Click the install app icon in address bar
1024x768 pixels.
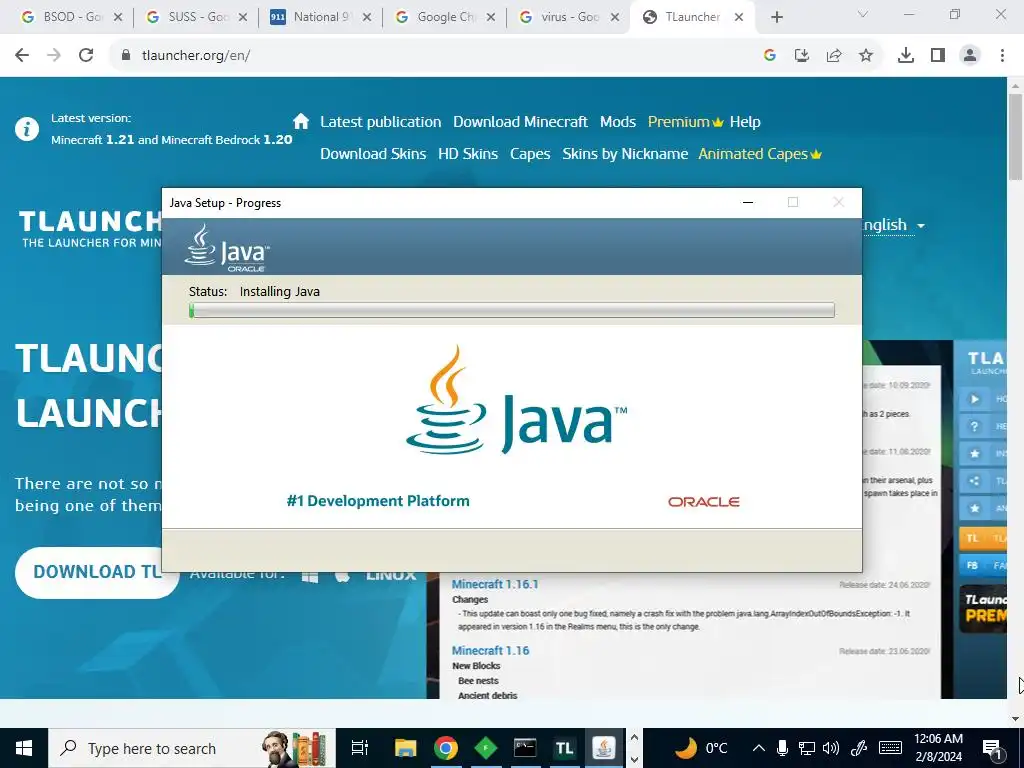click(x=802, y=56)
